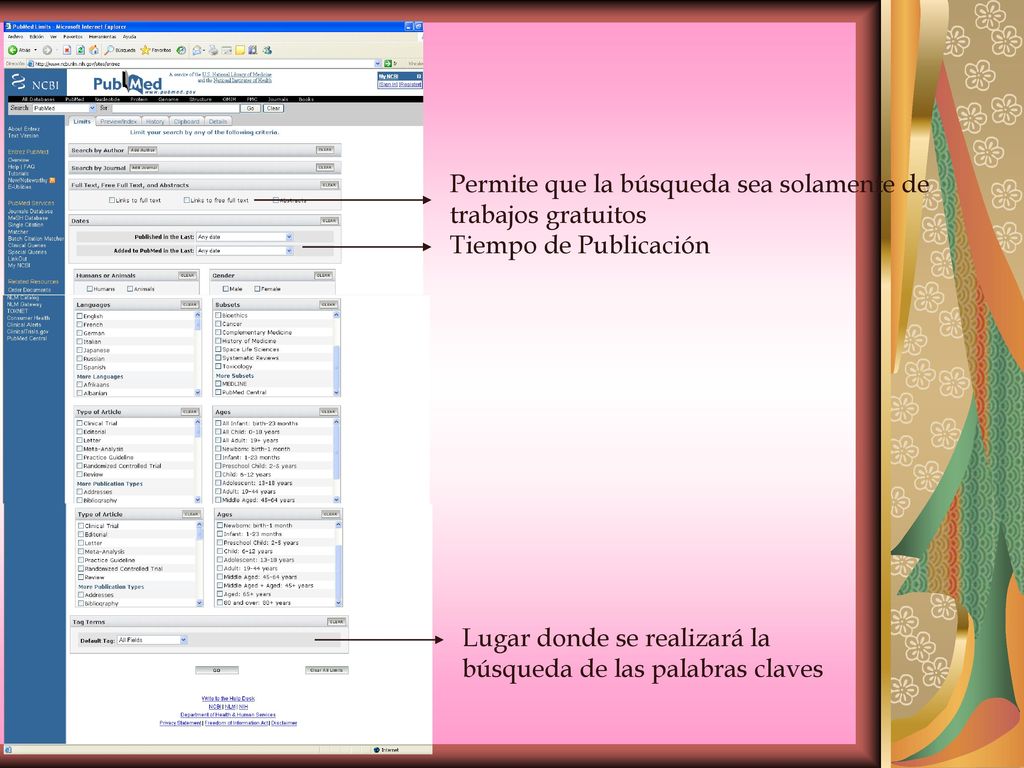This screenshot has height=768, width=1024.
Task: Tick the Animals checkbox
Action: (x=130, y=289)
